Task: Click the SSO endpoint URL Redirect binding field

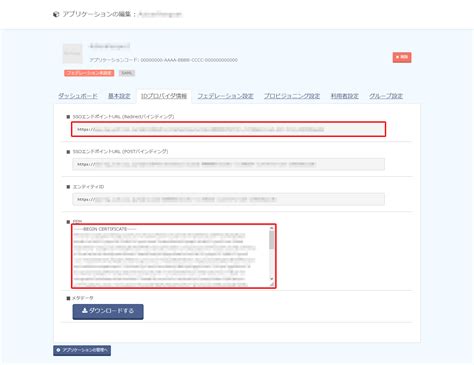Action: 228,129
